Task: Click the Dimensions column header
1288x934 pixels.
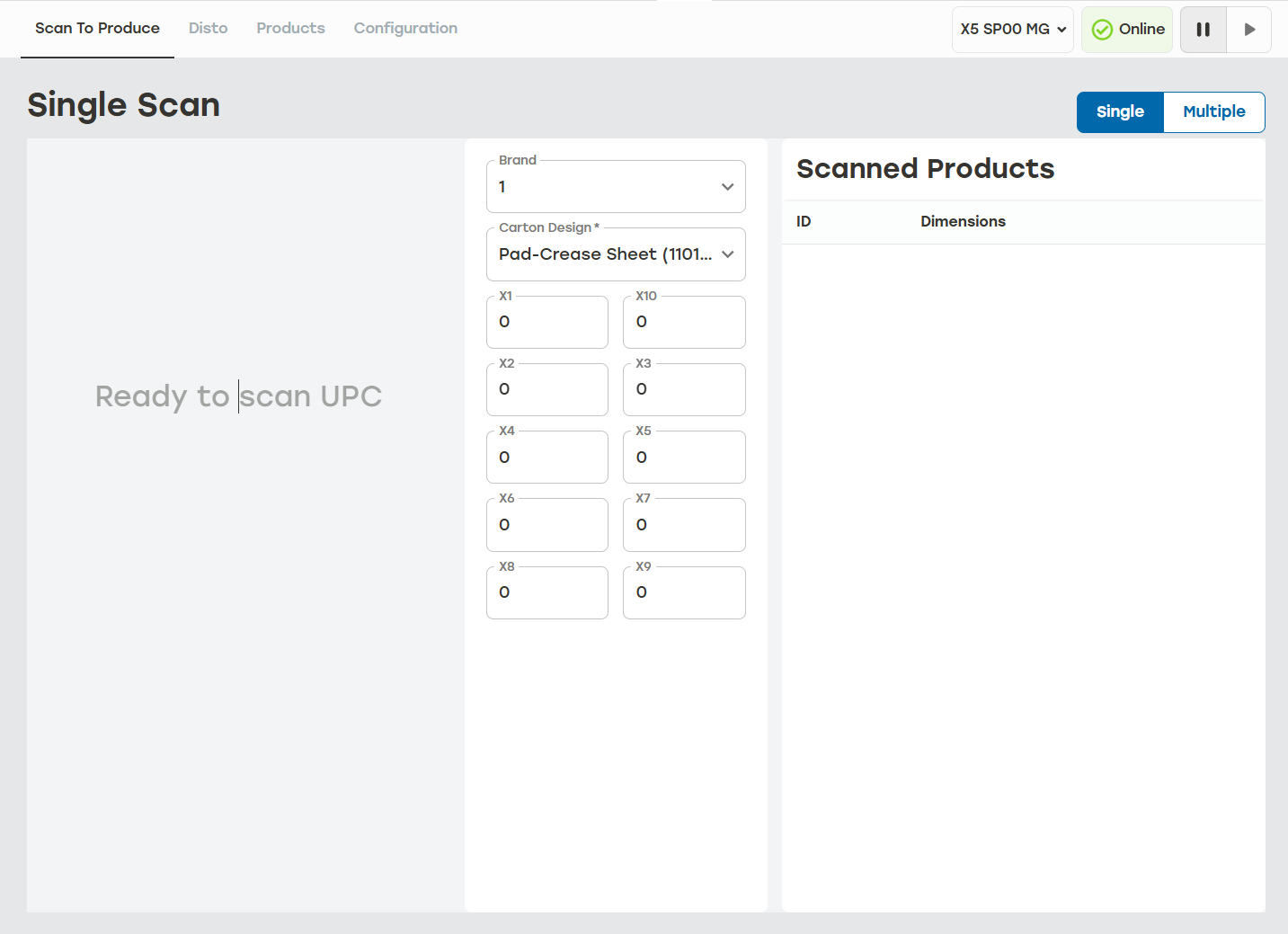Action: pyautogui.click(x=963, y=221)
